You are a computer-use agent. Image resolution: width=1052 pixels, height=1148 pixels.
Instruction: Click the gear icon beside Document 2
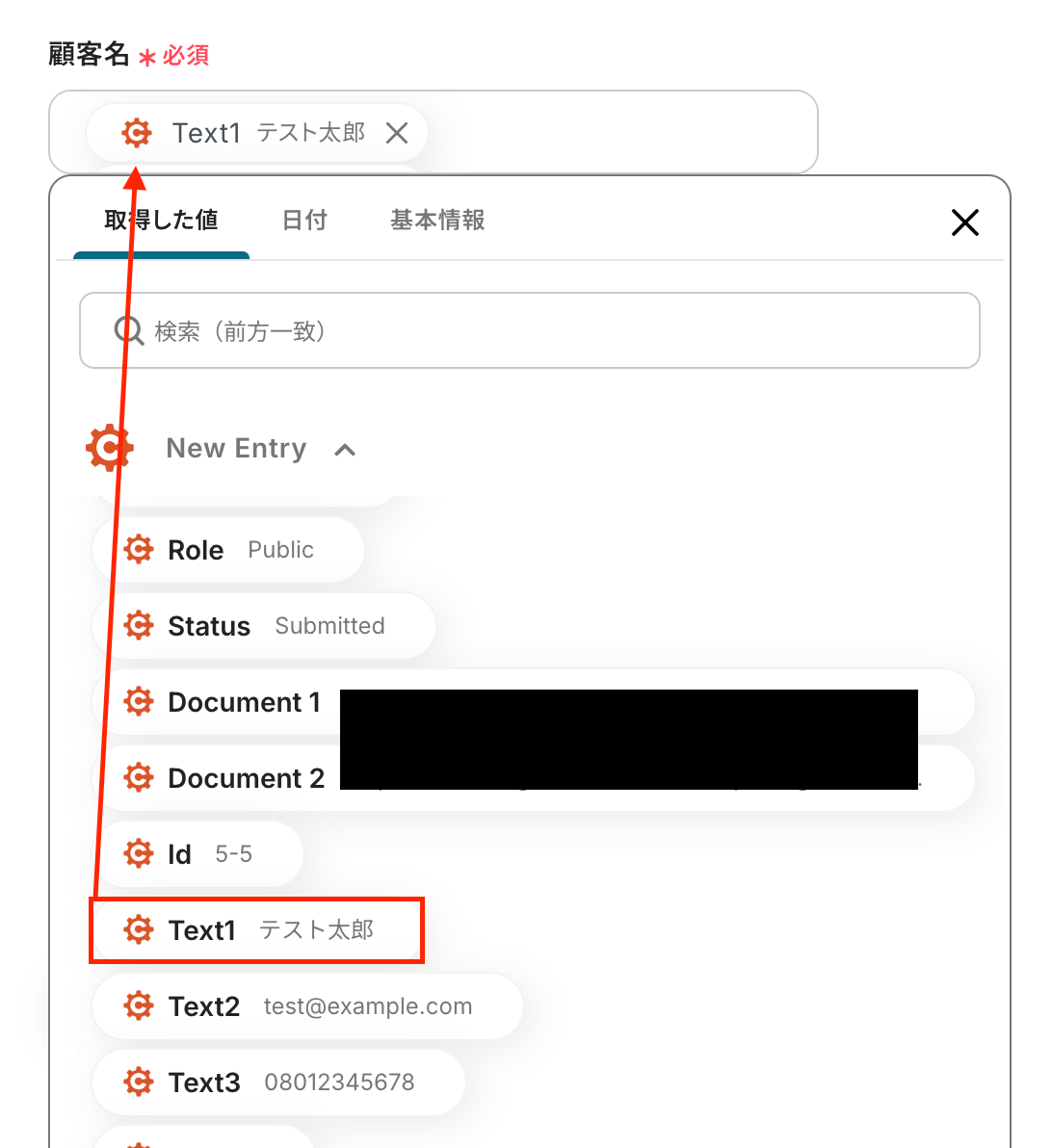139,777
